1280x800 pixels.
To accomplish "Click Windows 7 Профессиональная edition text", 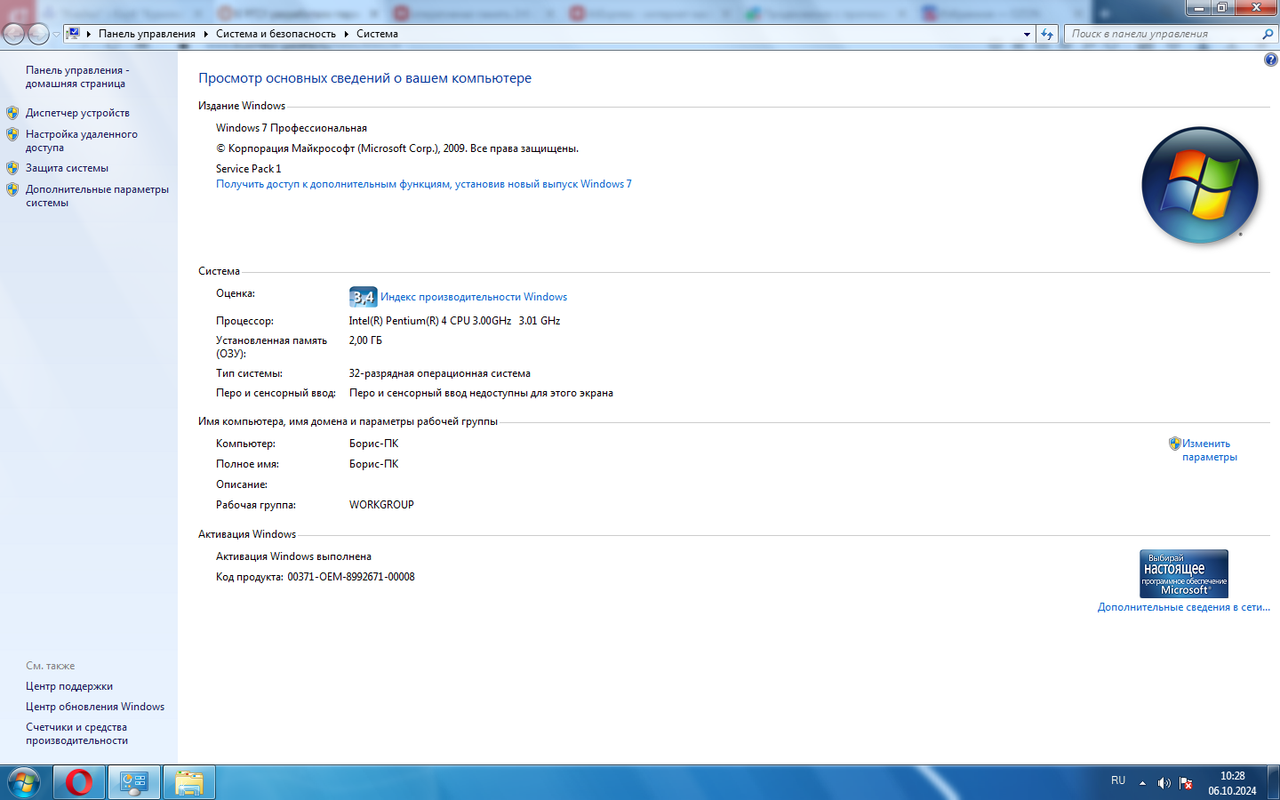I will click(x=291, y=128).
